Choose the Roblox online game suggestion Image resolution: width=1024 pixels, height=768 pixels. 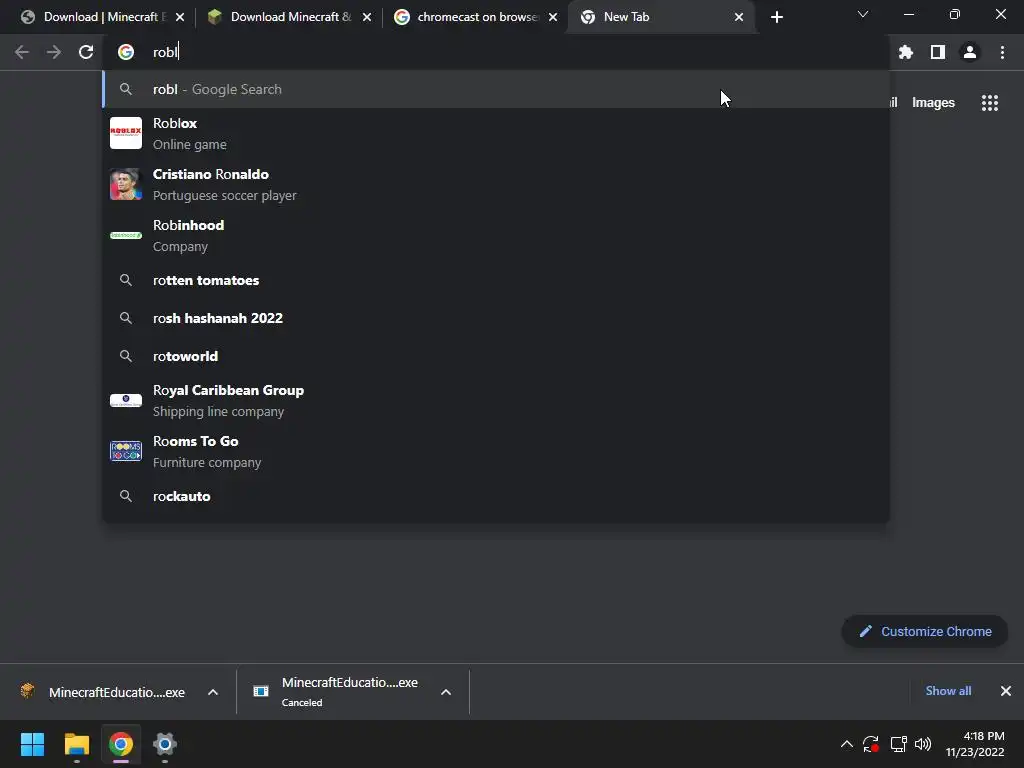[x=496, y=133]
